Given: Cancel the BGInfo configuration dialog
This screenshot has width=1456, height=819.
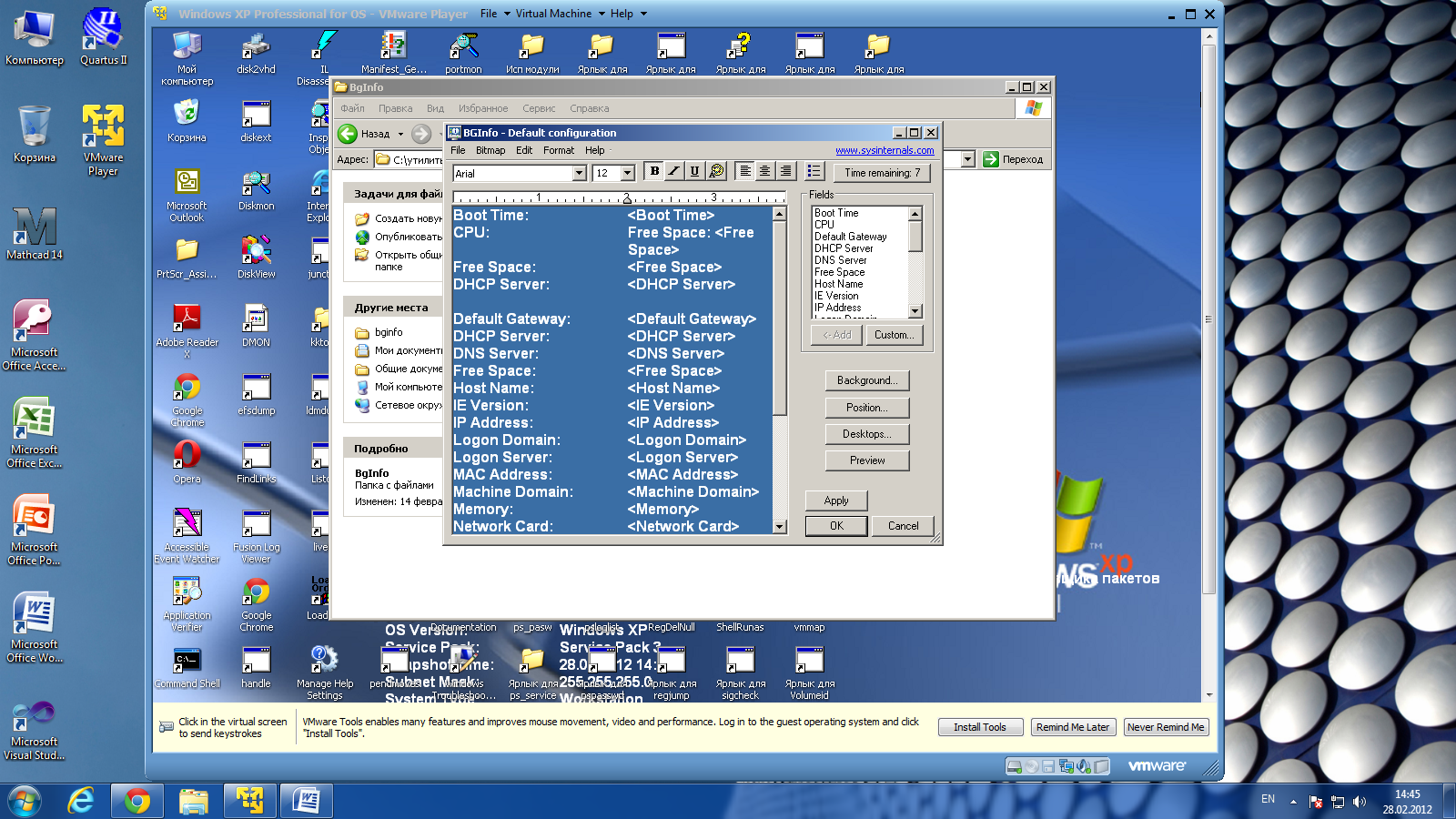Looking at the screenshot, I should coord(904,526).
